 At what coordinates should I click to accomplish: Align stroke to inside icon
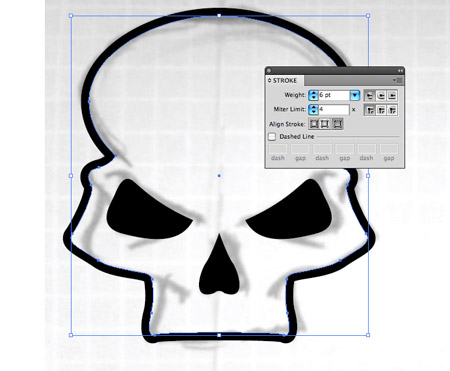325,124
